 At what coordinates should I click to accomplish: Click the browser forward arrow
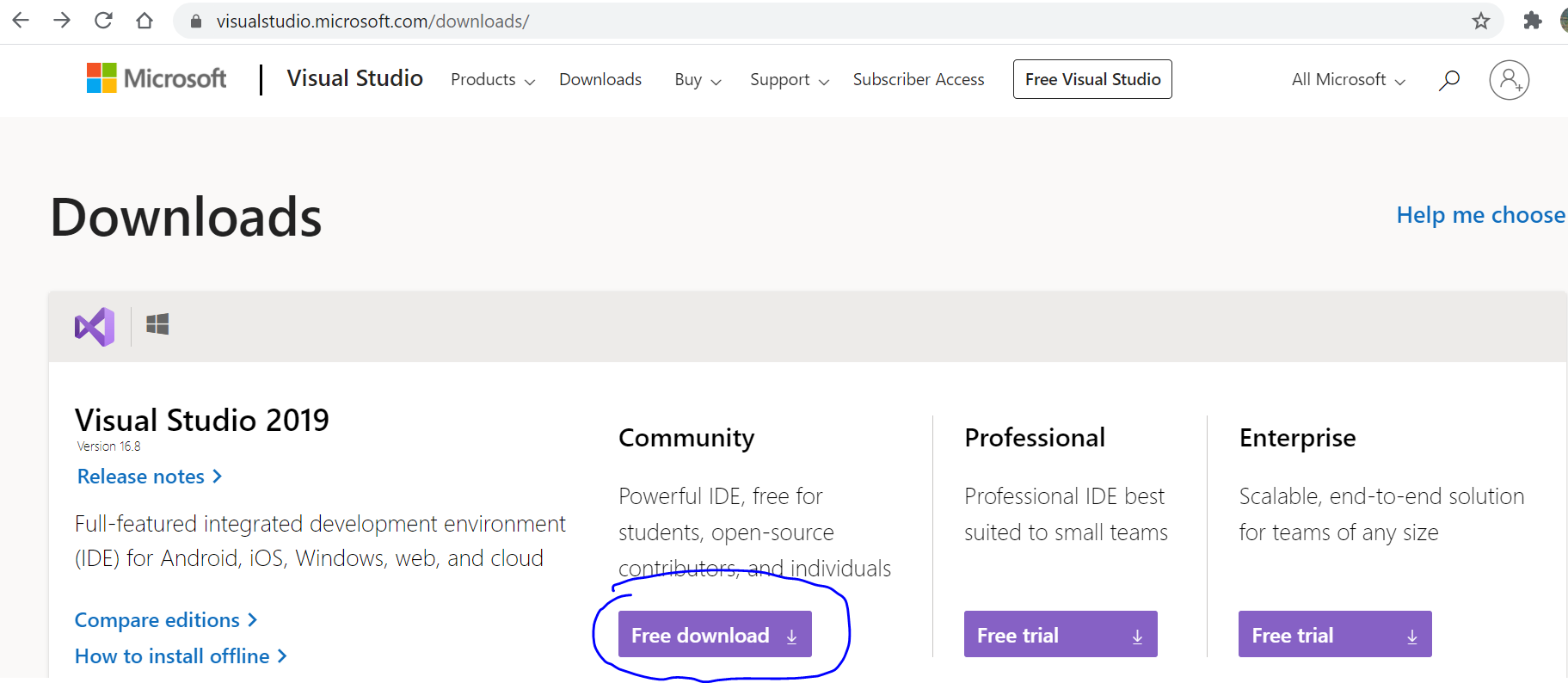[62, 21]
